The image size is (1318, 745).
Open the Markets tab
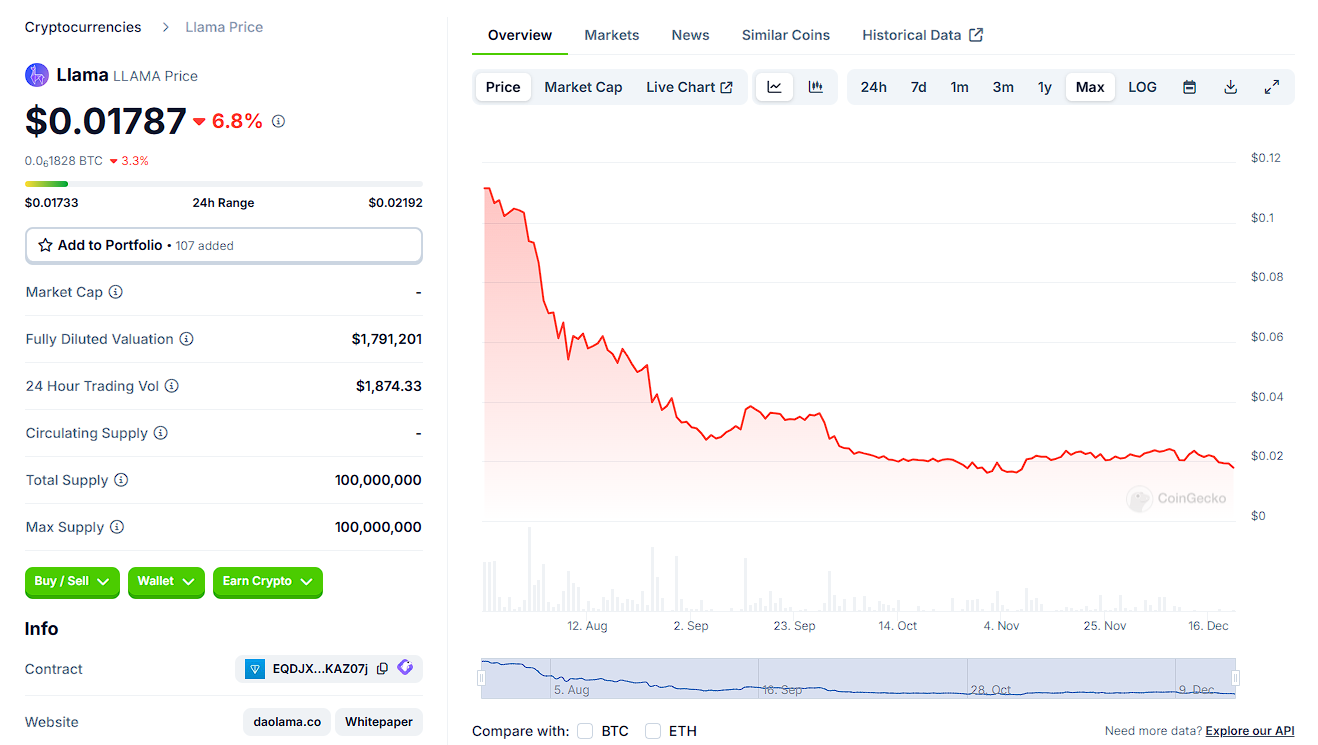612,35
